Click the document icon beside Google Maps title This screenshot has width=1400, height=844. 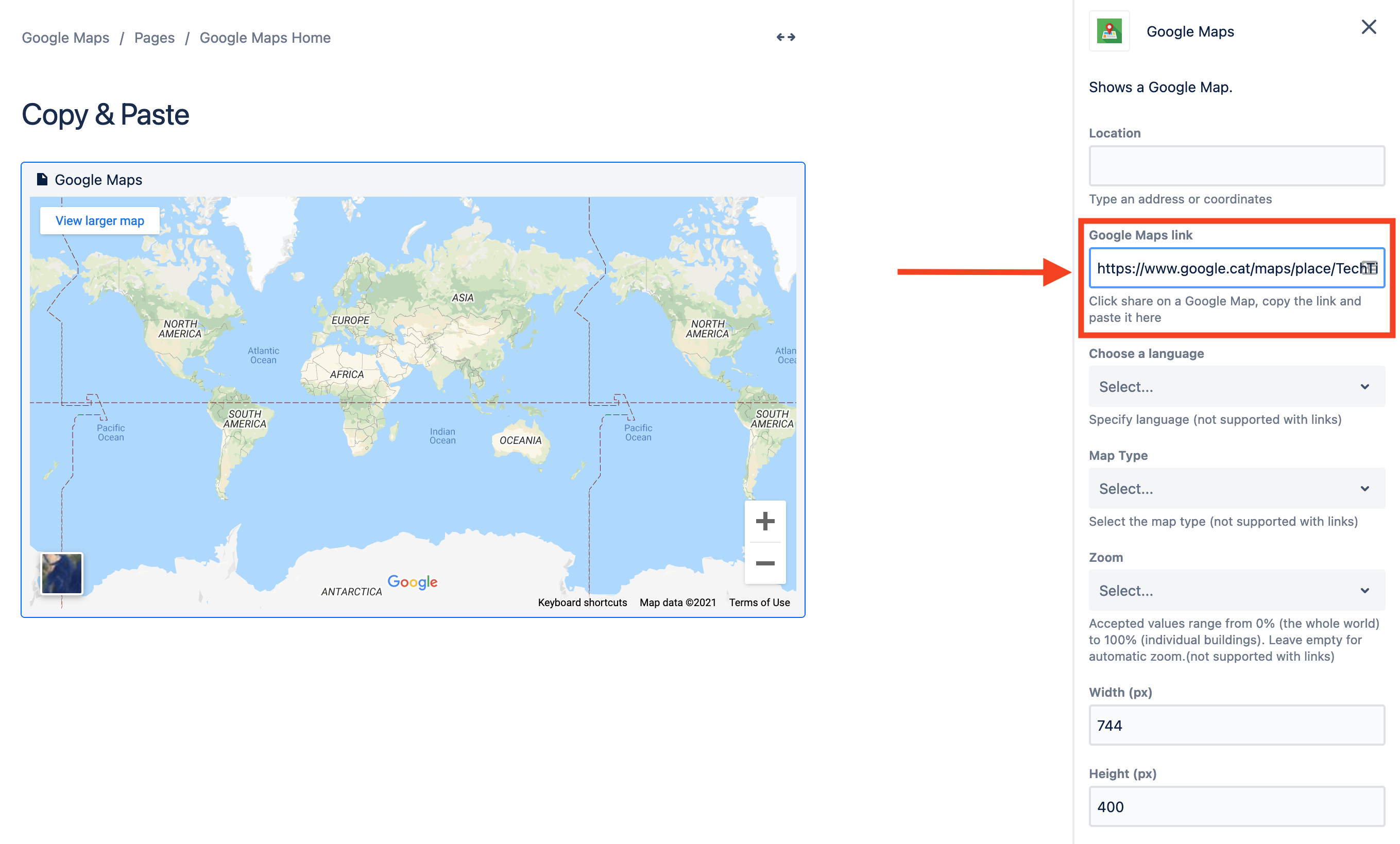click(42, 180)
